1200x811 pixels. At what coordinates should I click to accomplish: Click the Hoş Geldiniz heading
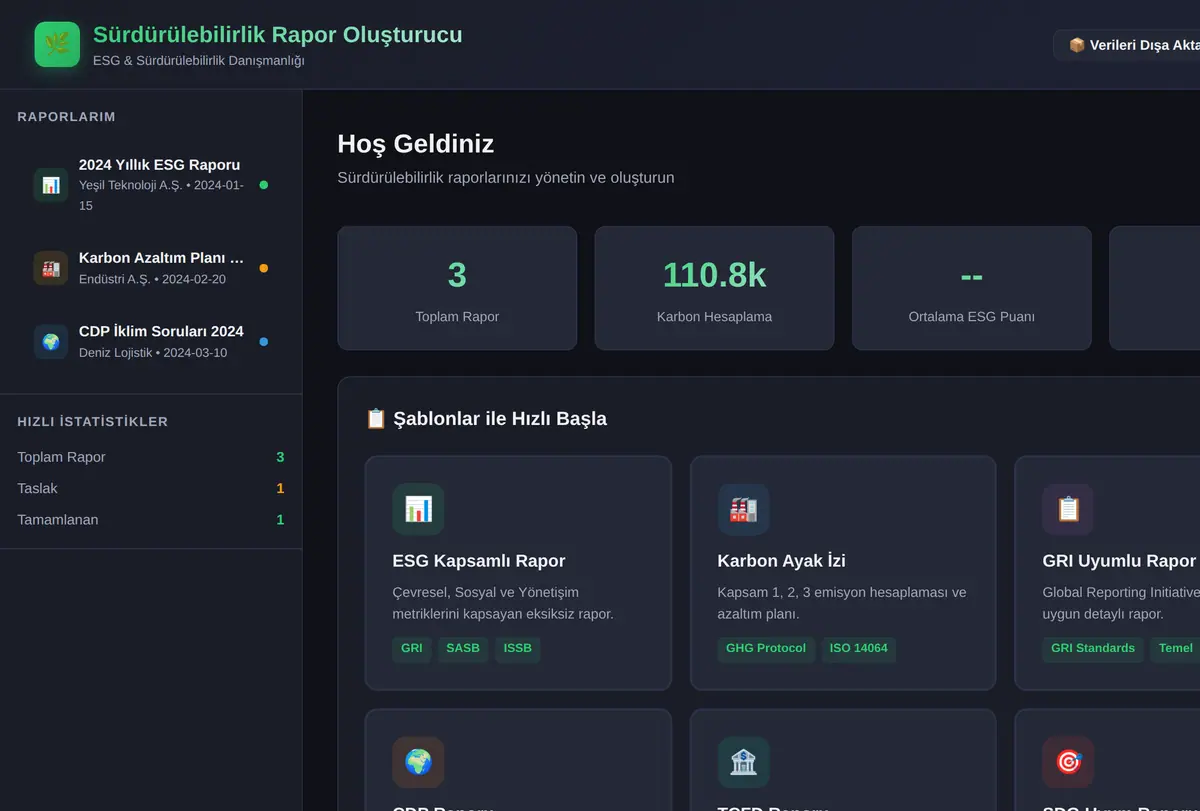tap(416, 144)
